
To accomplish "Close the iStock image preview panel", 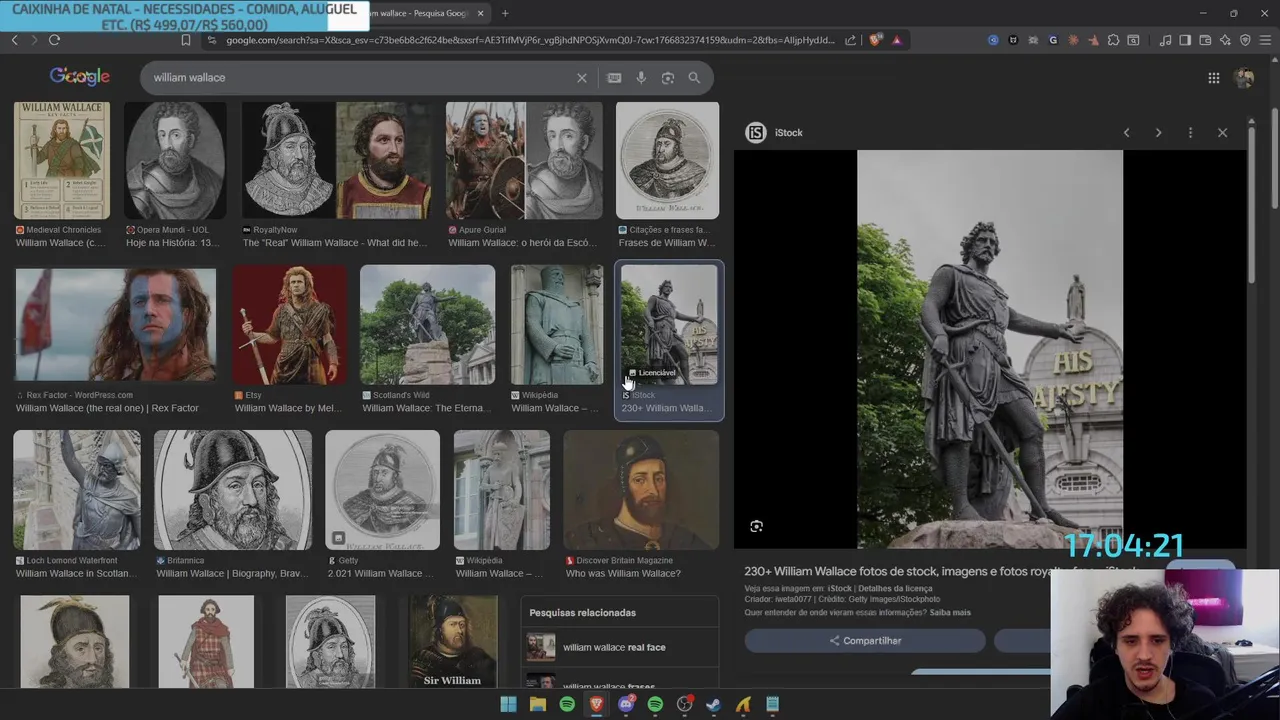I will (1222, 132).
